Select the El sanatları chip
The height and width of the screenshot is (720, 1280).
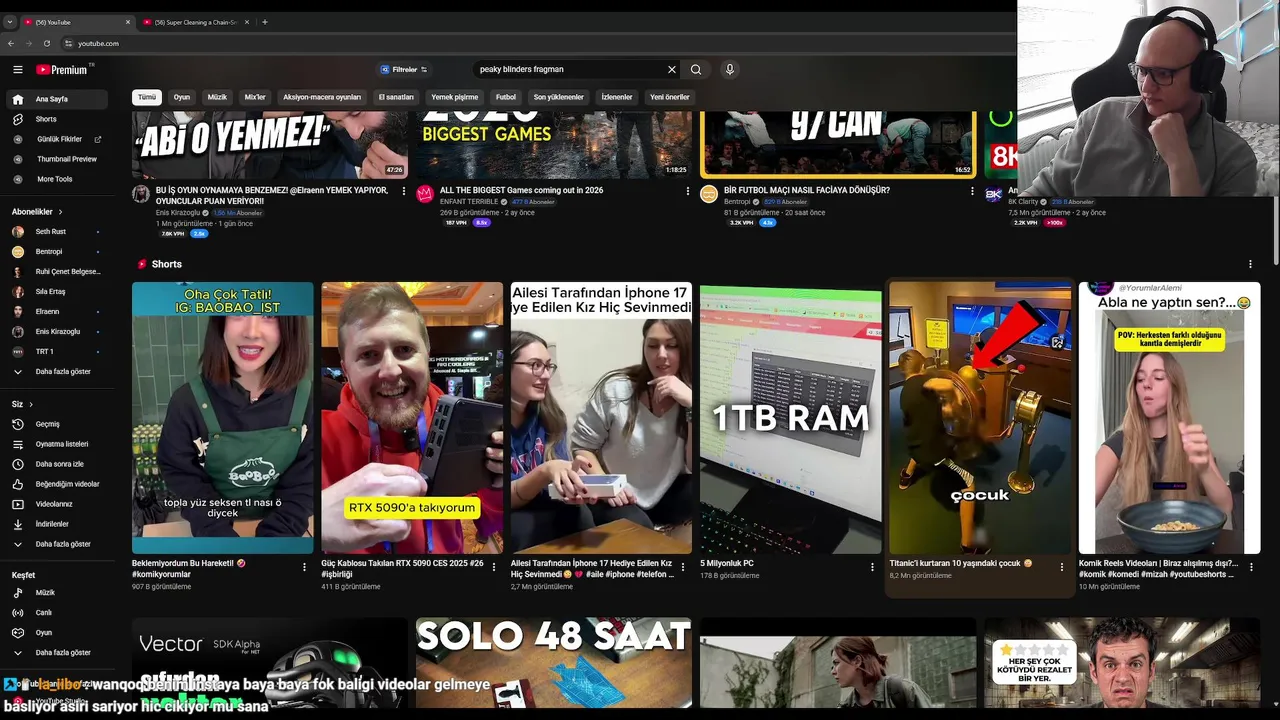click(396, 97)
